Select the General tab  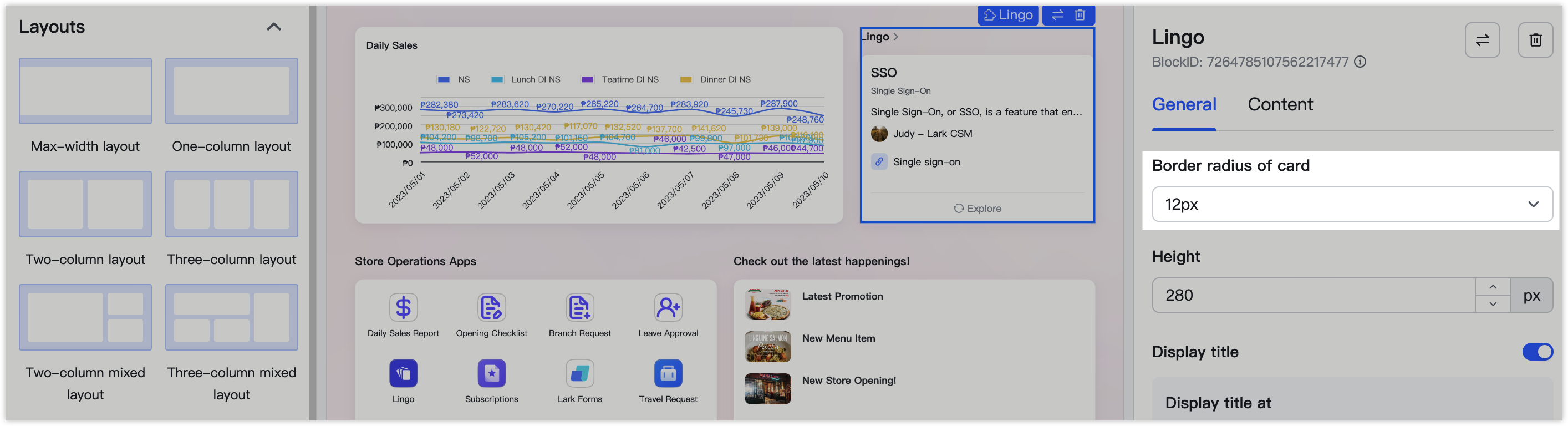1183,105
